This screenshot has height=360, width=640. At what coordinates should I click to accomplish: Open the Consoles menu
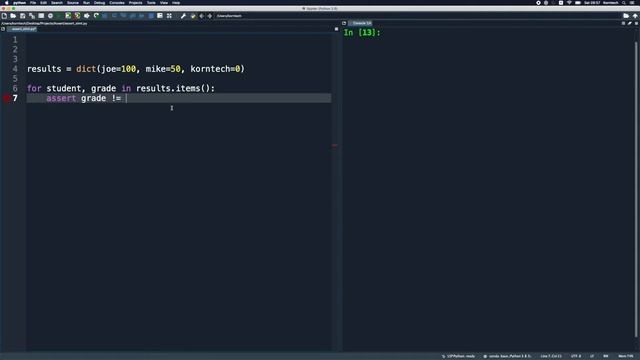coord(117,3)
